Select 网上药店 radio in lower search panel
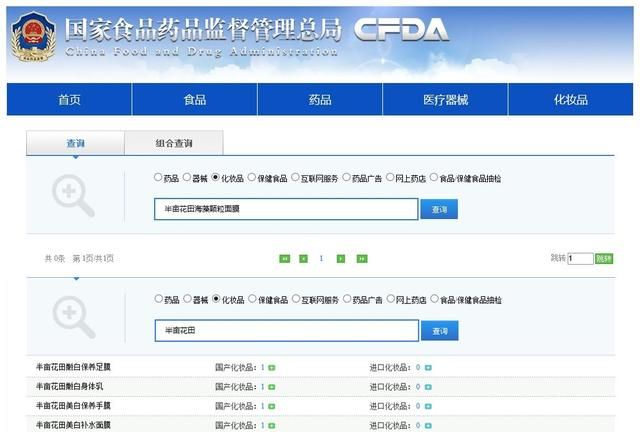The height and width of the screenshot is (432, 640). 391,299
